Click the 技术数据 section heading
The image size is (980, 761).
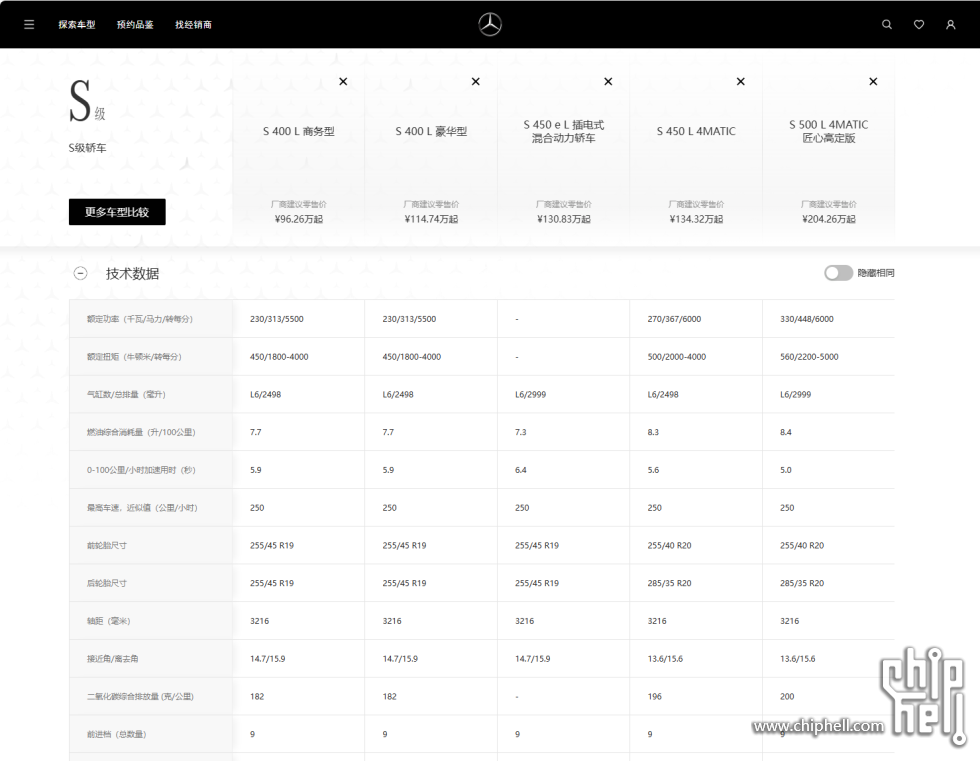[x=132, y=274]
